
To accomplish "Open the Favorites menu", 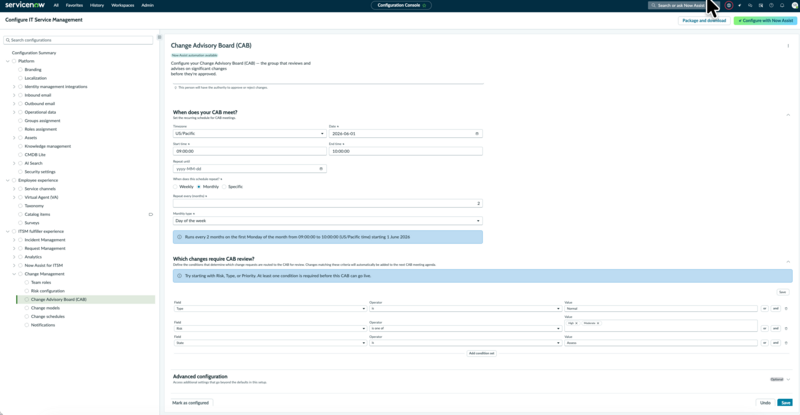I will click(74, 5).
